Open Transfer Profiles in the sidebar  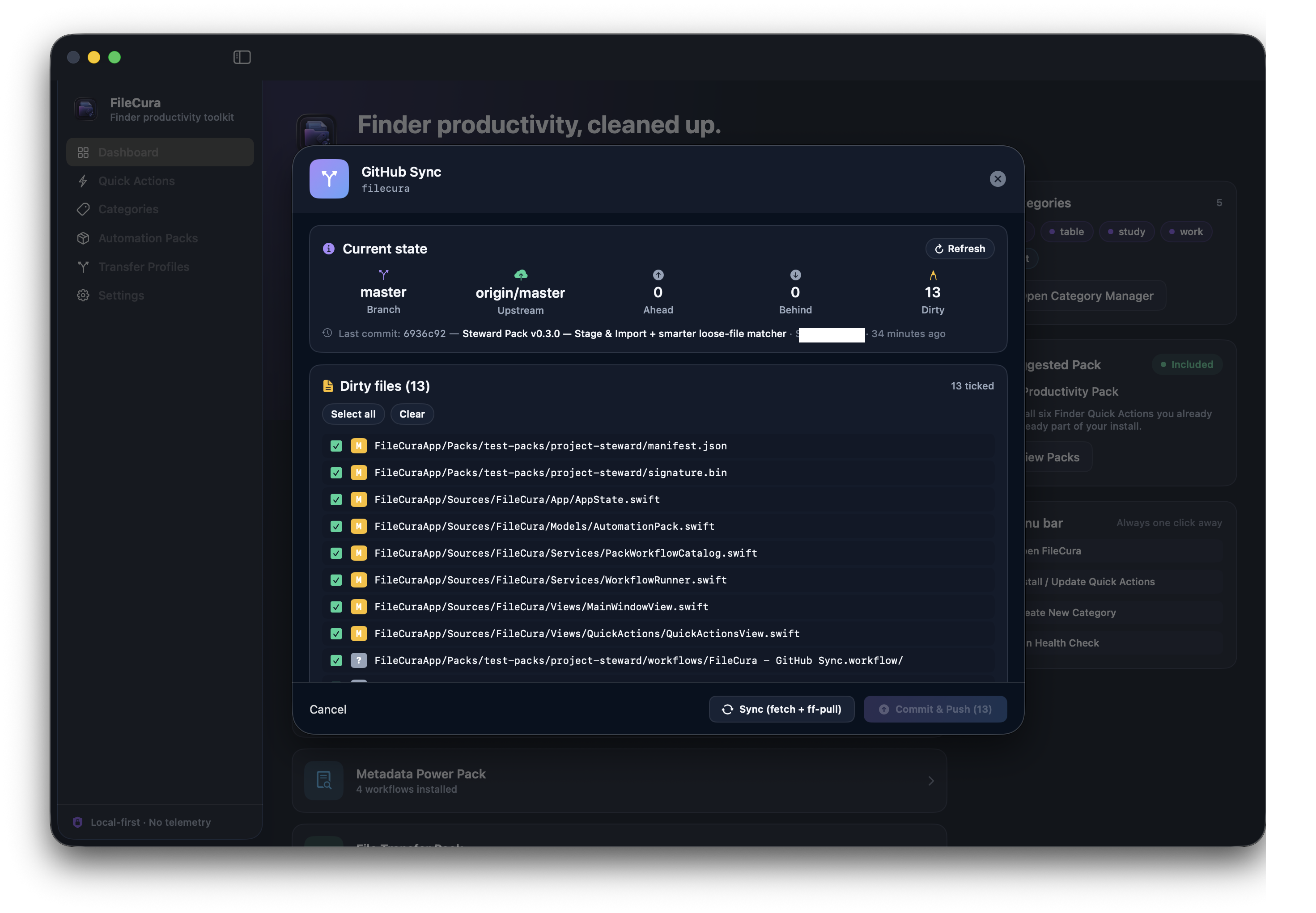pos(160,266)
